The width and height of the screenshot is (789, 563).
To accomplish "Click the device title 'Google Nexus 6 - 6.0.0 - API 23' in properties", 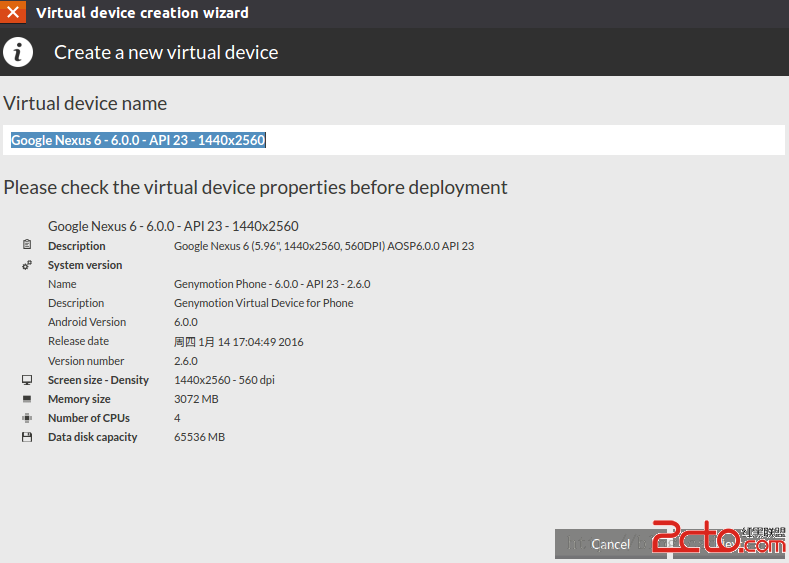I will 173,226.
